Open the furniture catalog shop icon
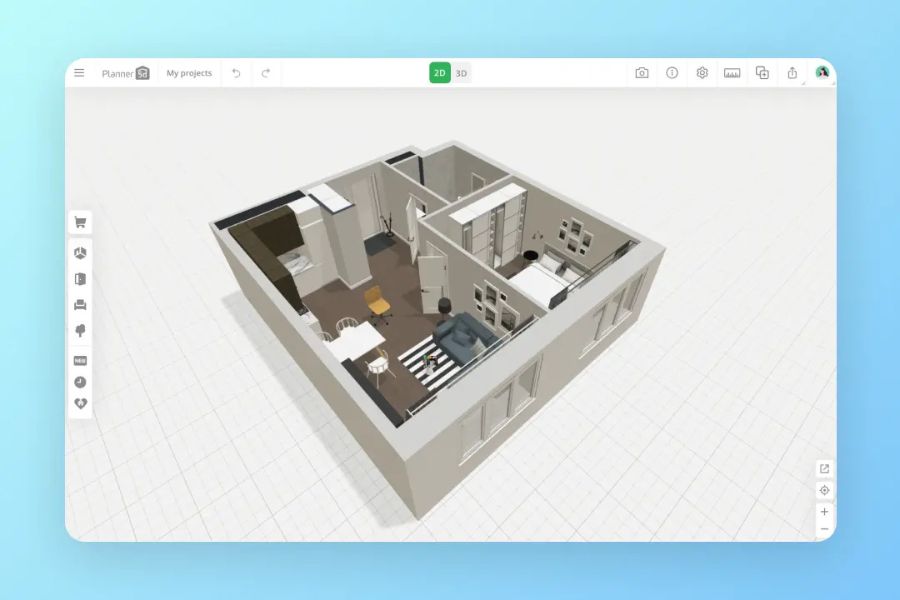Image resolution: width=900 pixels, height=600 pixels. 80,221
